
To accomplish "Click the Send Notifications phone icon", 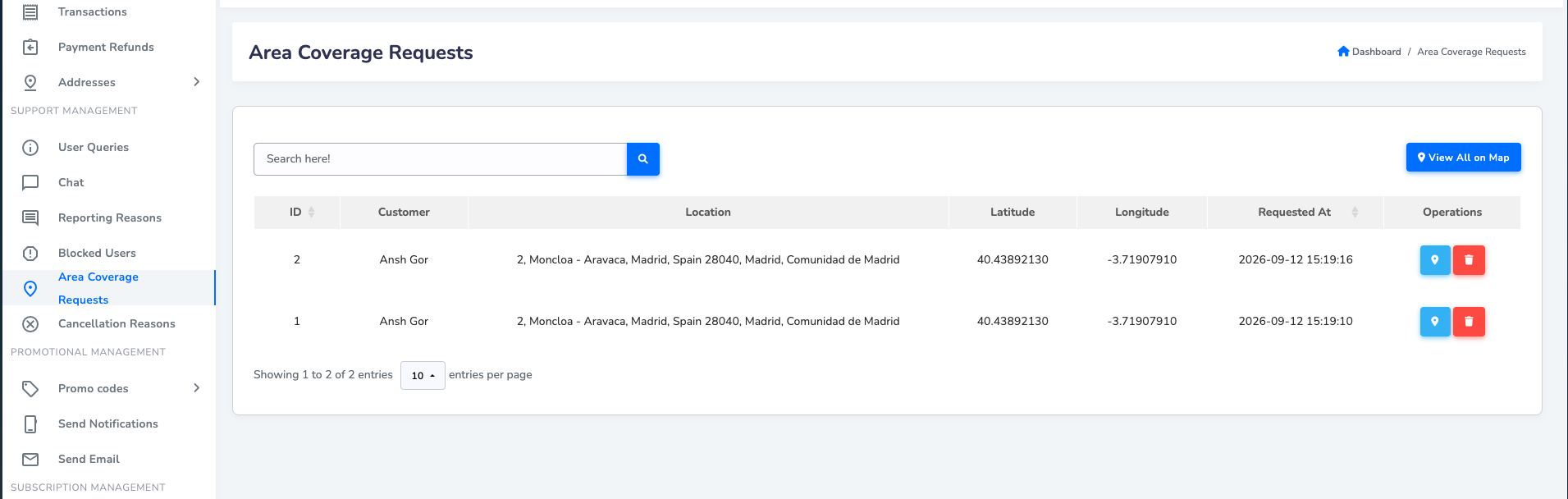I will click(x=30, y=424).
